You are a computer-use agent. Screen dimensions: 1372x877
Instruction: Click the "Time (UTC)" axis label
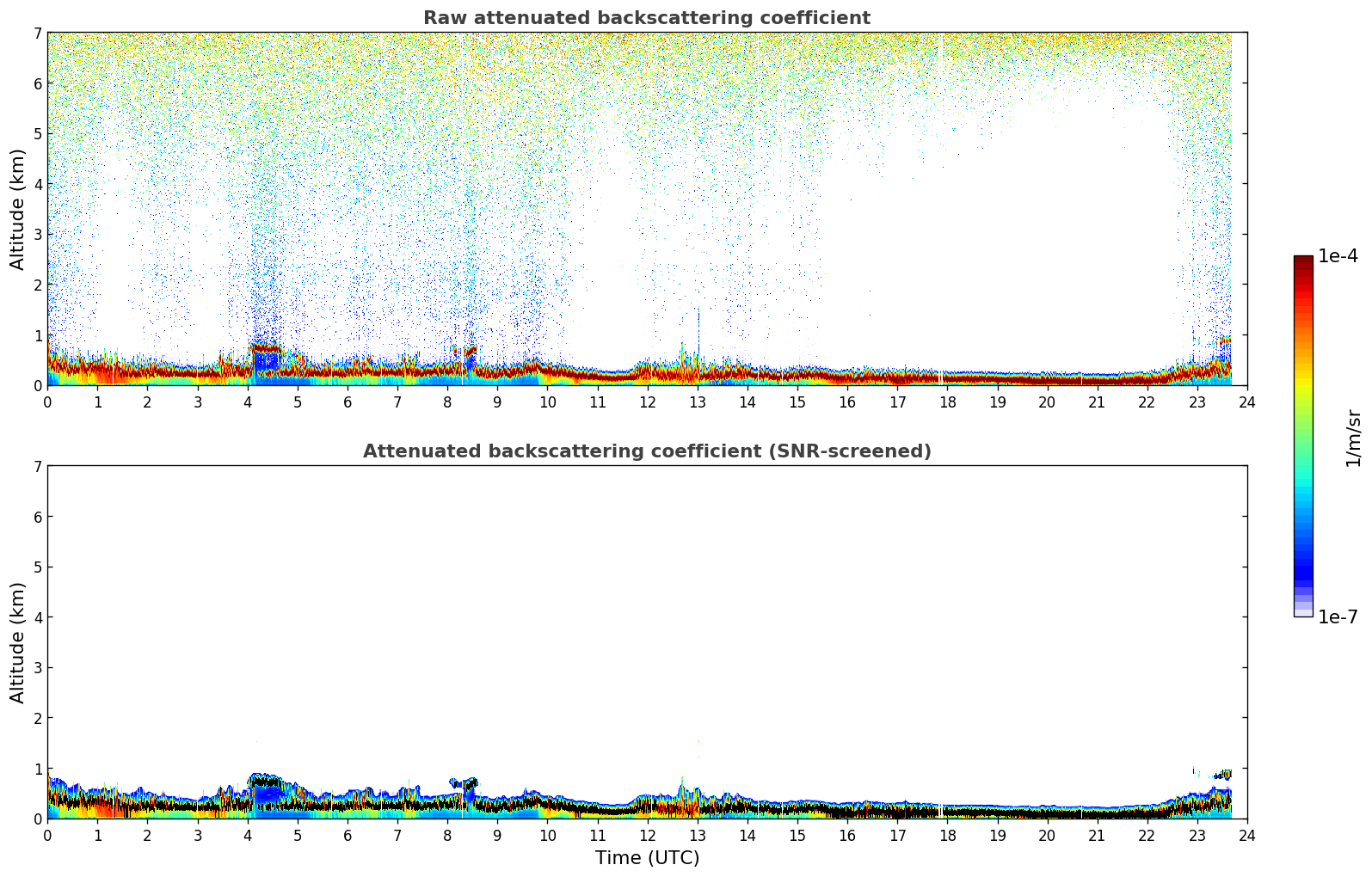tap(647, 857)
